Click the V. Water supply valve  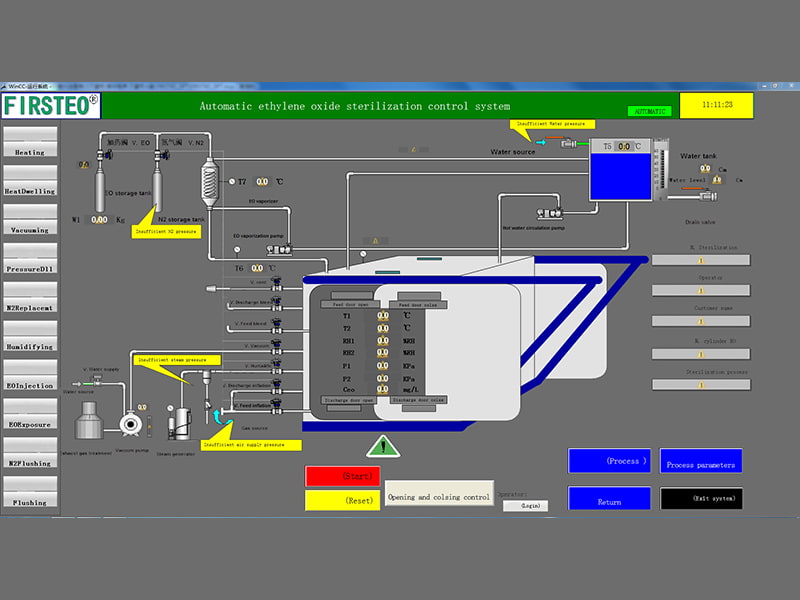tap(96, 380)
